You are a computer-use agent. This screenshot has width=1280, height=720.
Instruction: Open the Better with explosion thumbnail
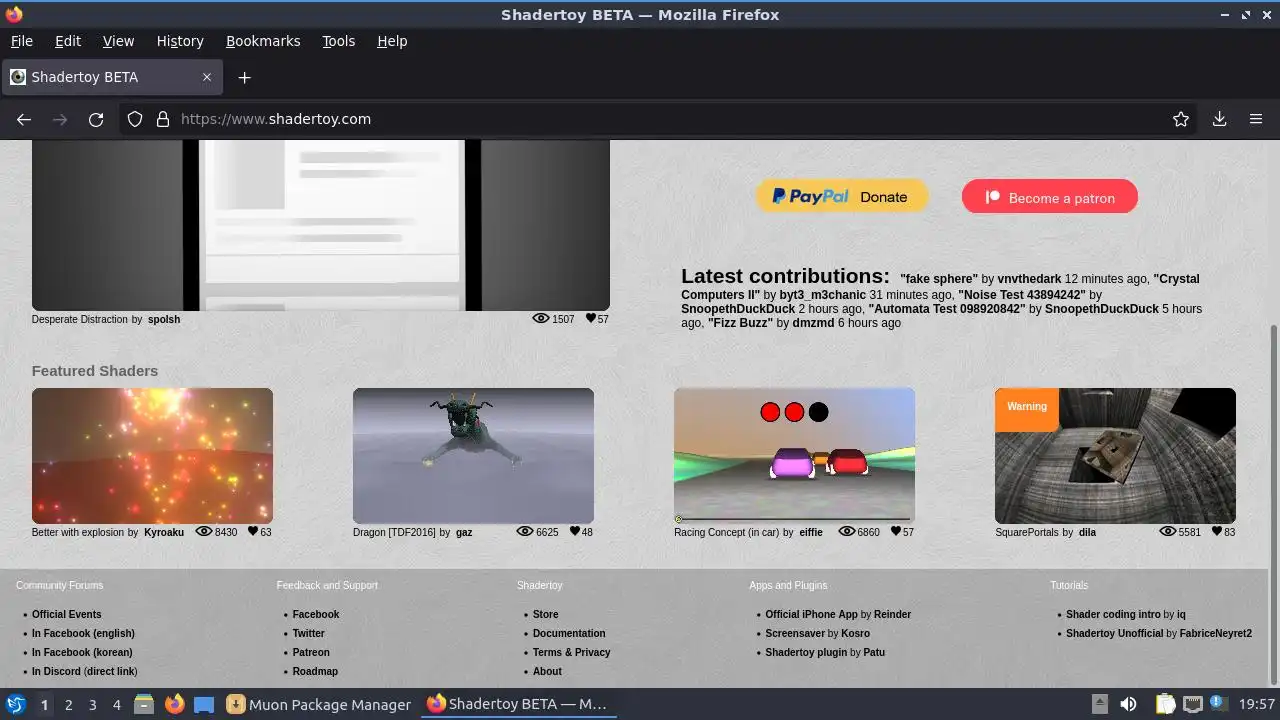[x=152, y=456]
